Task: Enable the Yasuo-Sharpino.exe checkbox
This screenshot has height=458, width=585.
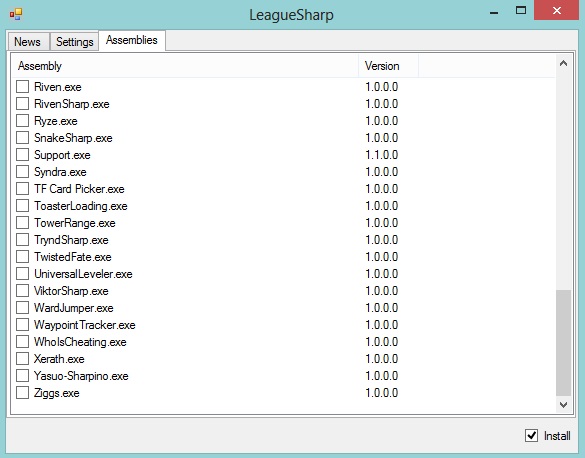Action: [22, 376]
